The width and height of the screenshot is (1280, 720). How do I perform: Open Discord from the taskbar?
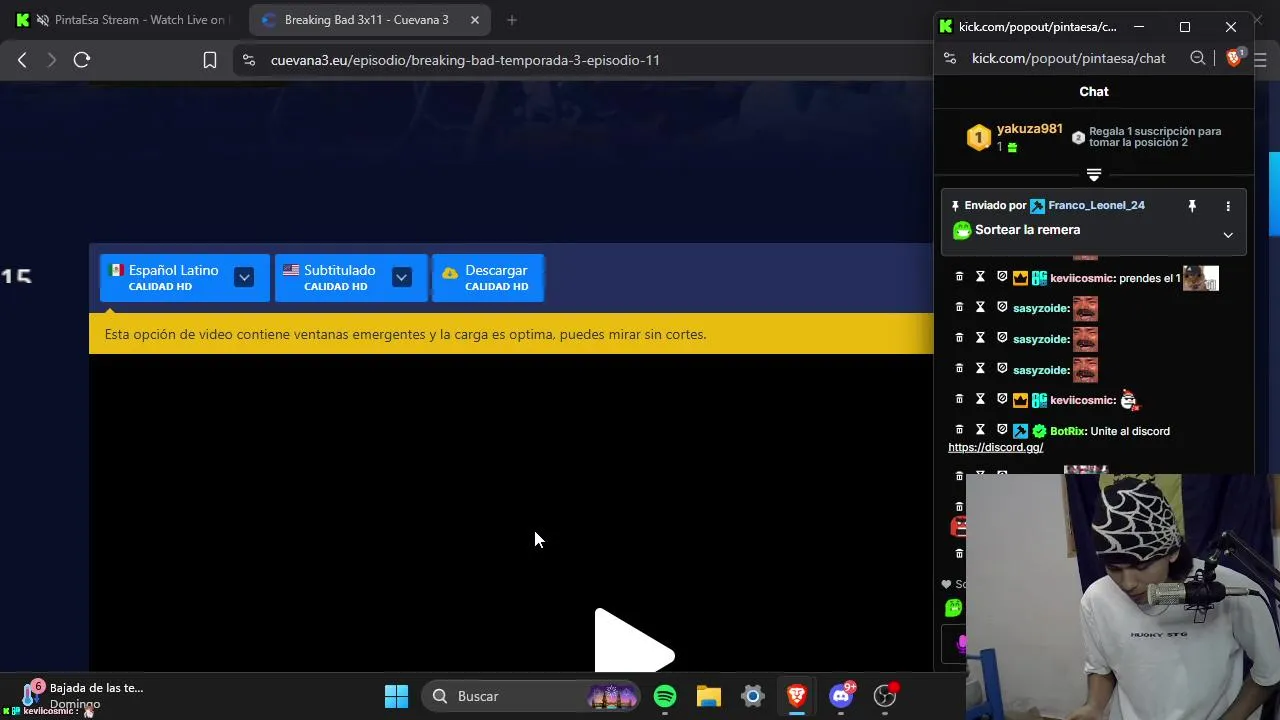[x=841, y=696]
